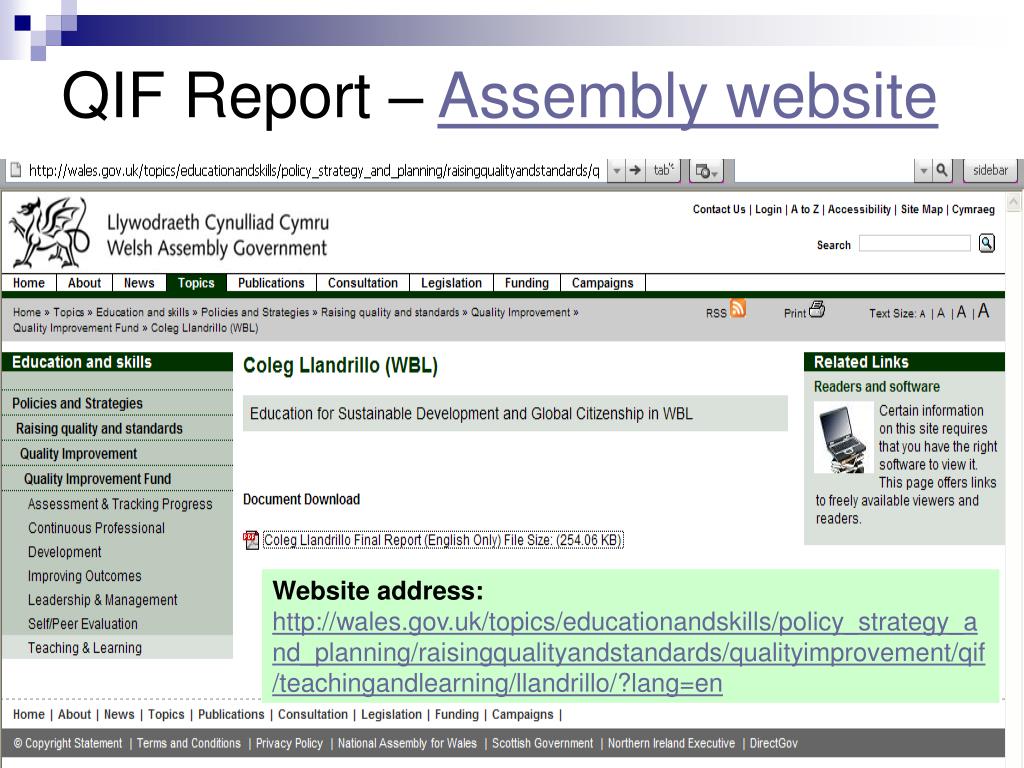The image size is (1024, 768).
Task: Select the Publications tab in main navigation
Action: (271, 283)
